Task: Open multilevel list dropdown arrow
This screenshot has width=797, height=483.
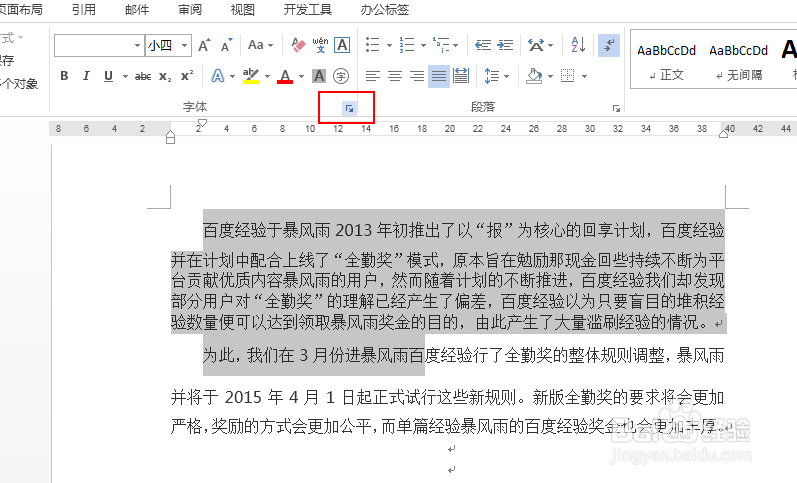Action: pos(456,45)
